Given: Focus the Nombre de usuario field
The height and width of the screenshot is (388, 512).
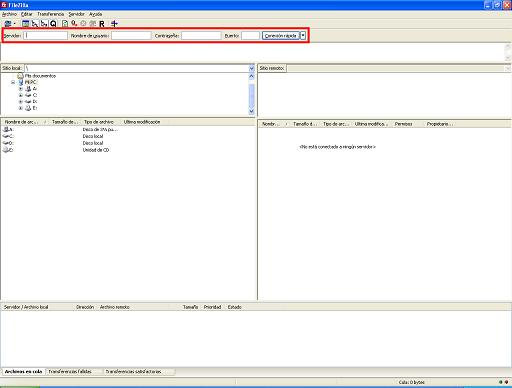Looking at the screenshot, I should [131, 35].
